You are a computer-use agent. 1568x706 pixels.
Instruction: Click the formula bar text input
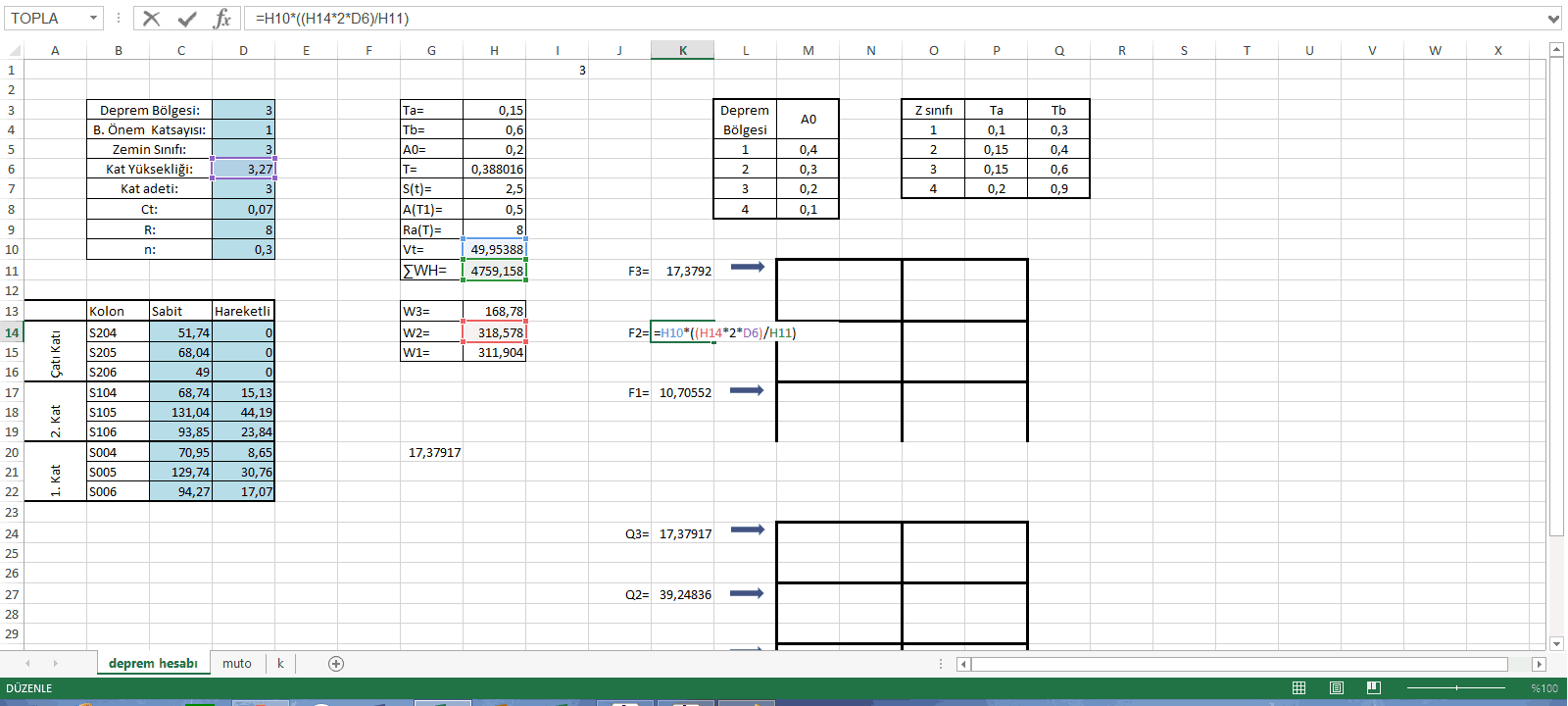(x=882, y=19)
